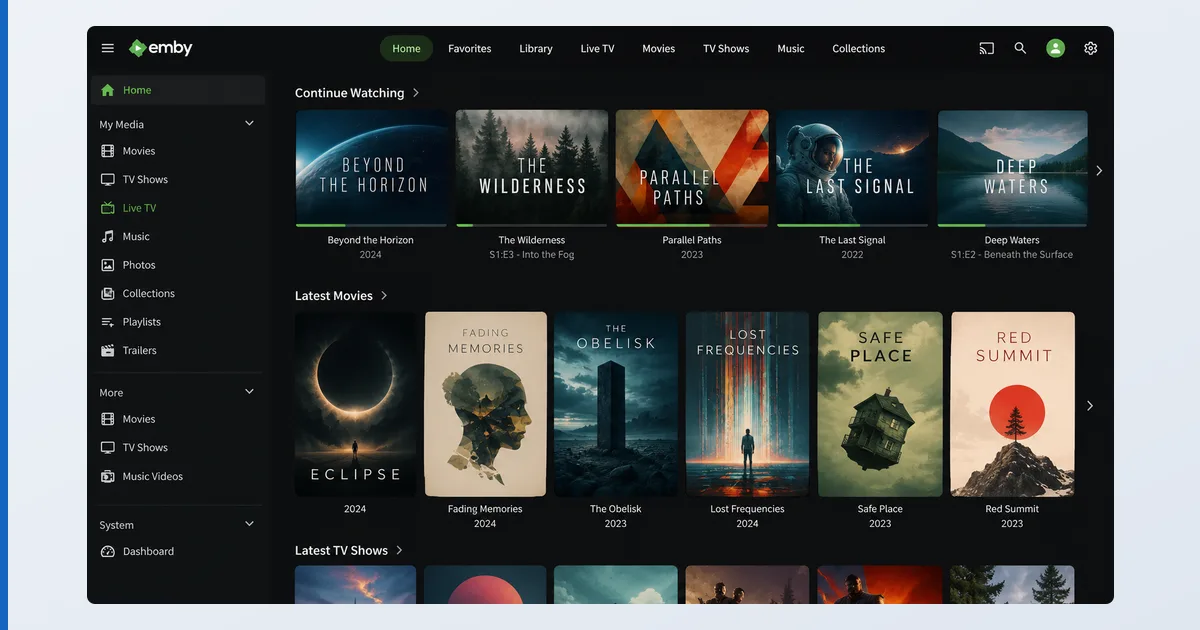Open the Latest Movies heading link
This screenshot has height=630, width=1200.
[334, 296]
